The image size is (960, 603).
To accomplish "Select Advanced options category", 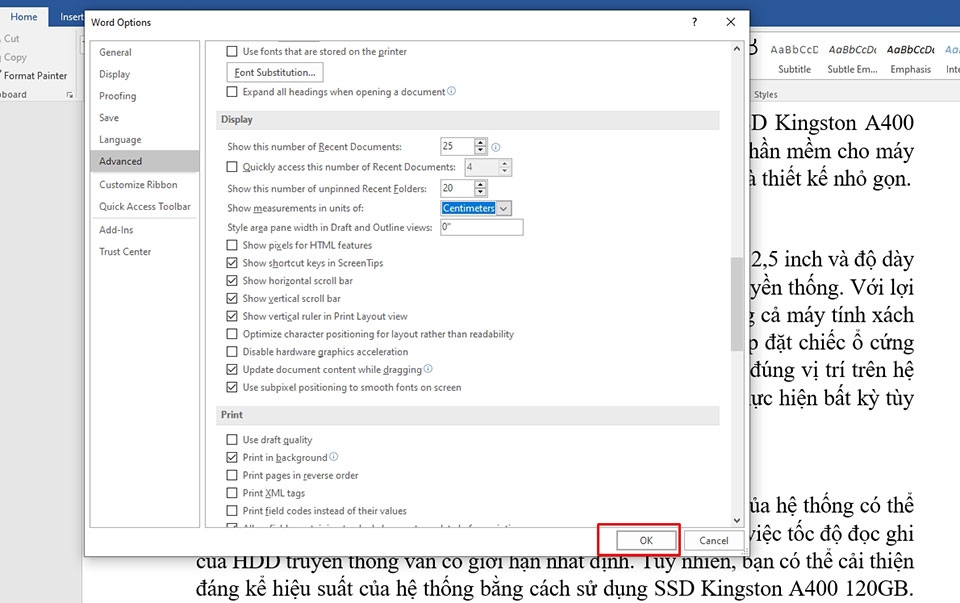I will pyautogui.click(x=144, y=161).
